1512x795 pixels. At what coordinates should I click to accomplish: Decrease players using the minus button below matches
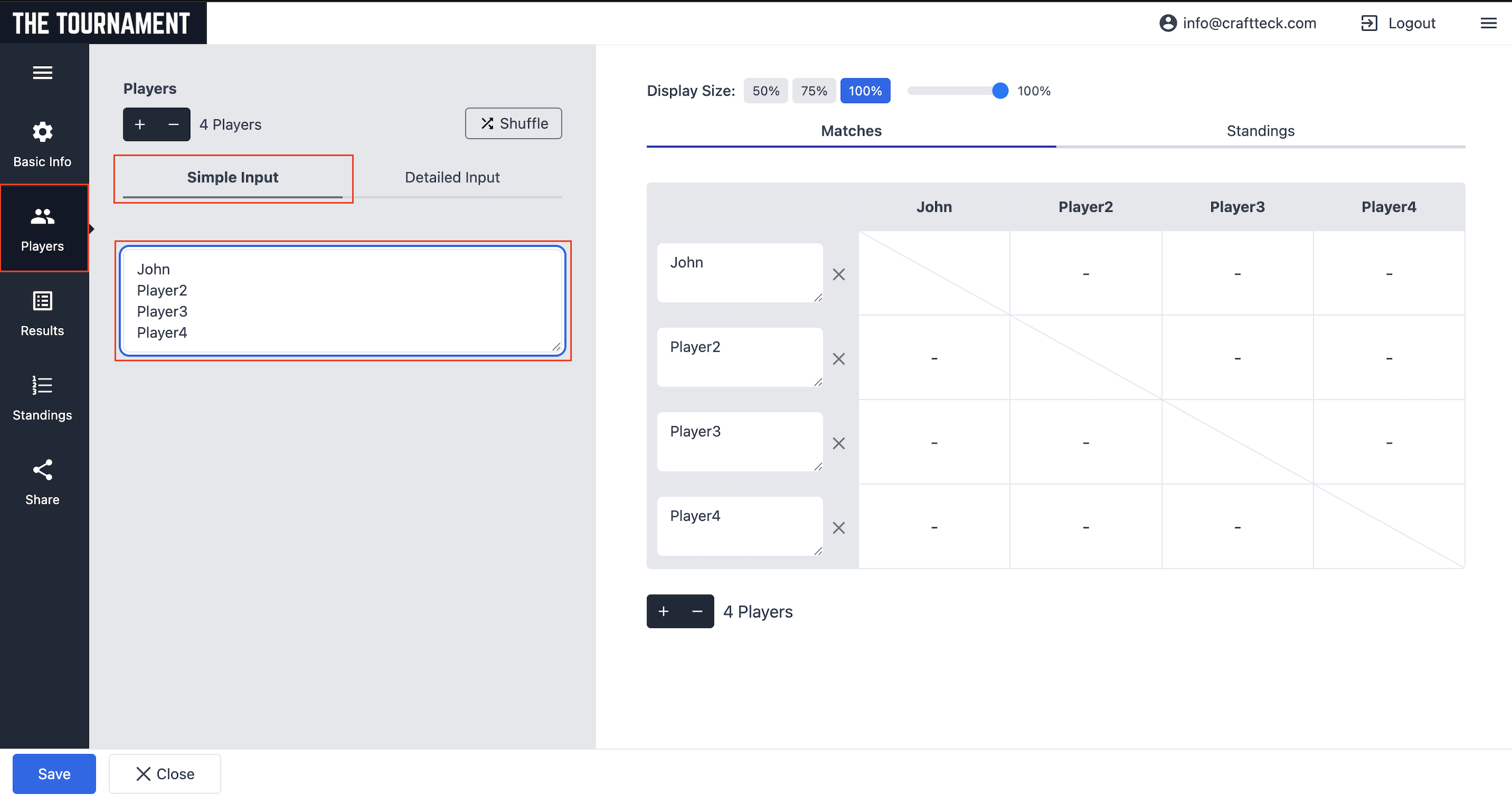(x=697, y=611)
